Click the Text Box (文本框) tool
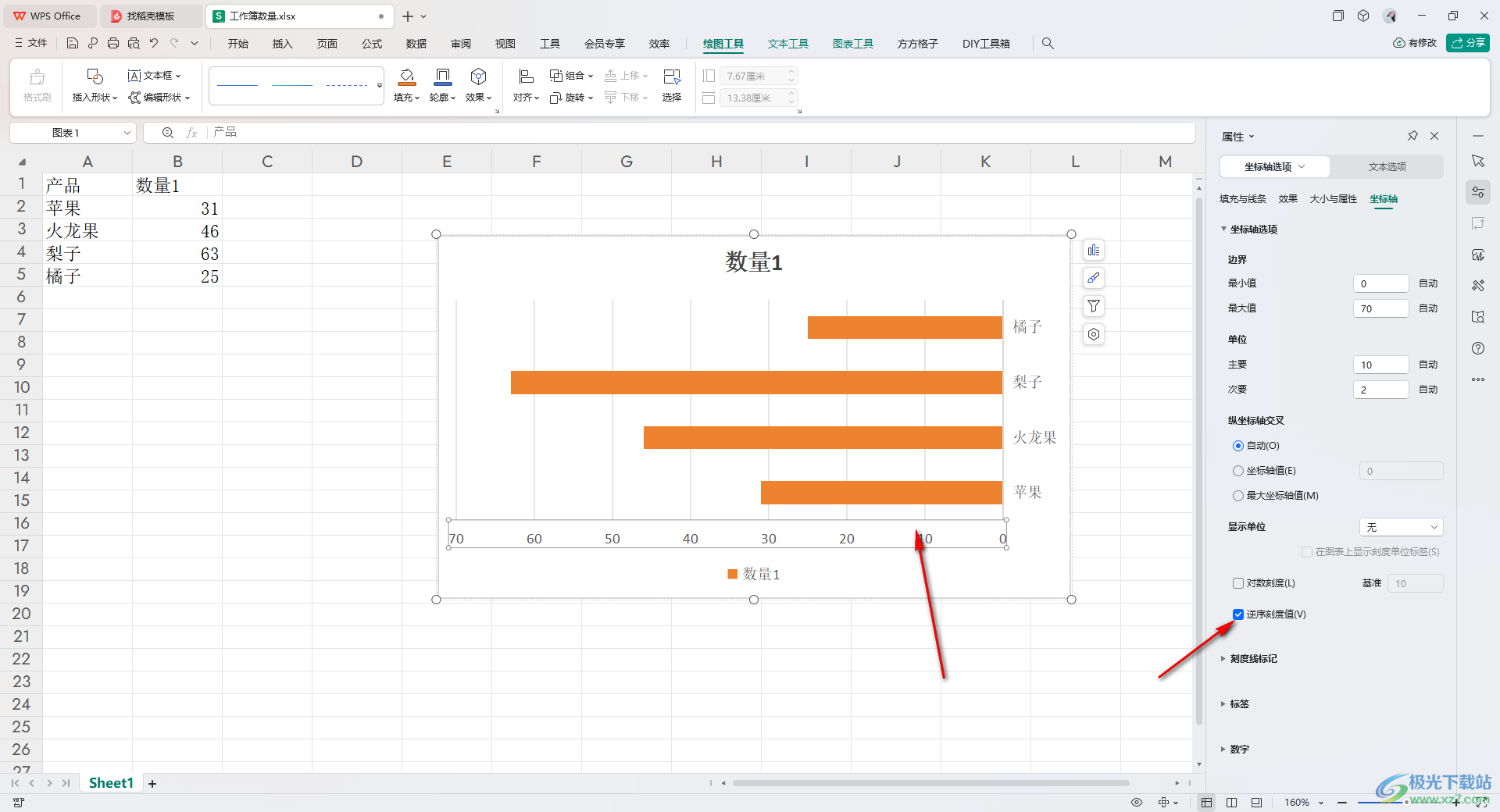The width and height of the screenshot is (1500, 812). pos(154,76)
